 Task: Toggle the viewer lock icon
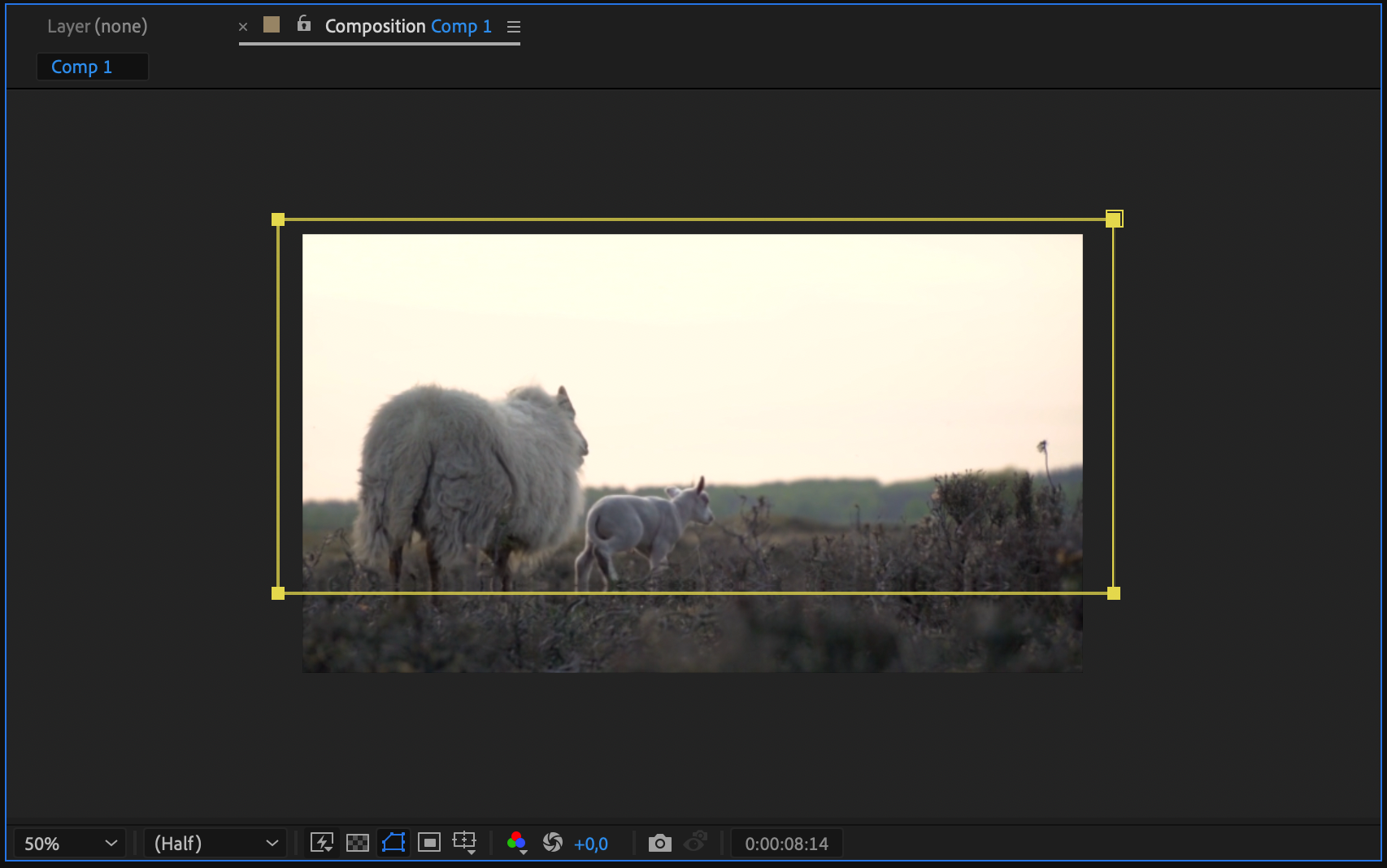click(x=304, y=24)
